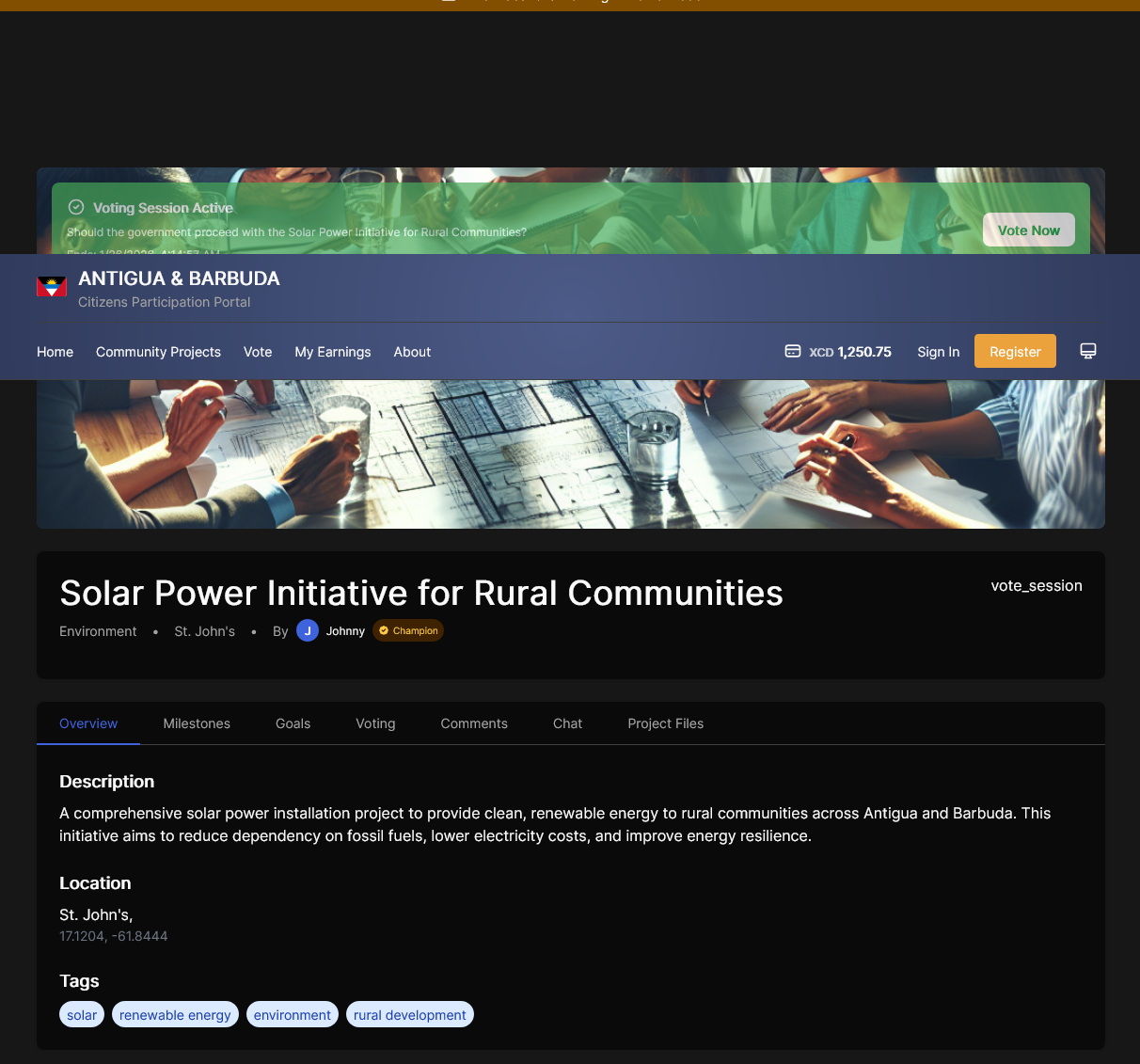
Task: Open Community Projects menu item
Action: click(158, 352)
